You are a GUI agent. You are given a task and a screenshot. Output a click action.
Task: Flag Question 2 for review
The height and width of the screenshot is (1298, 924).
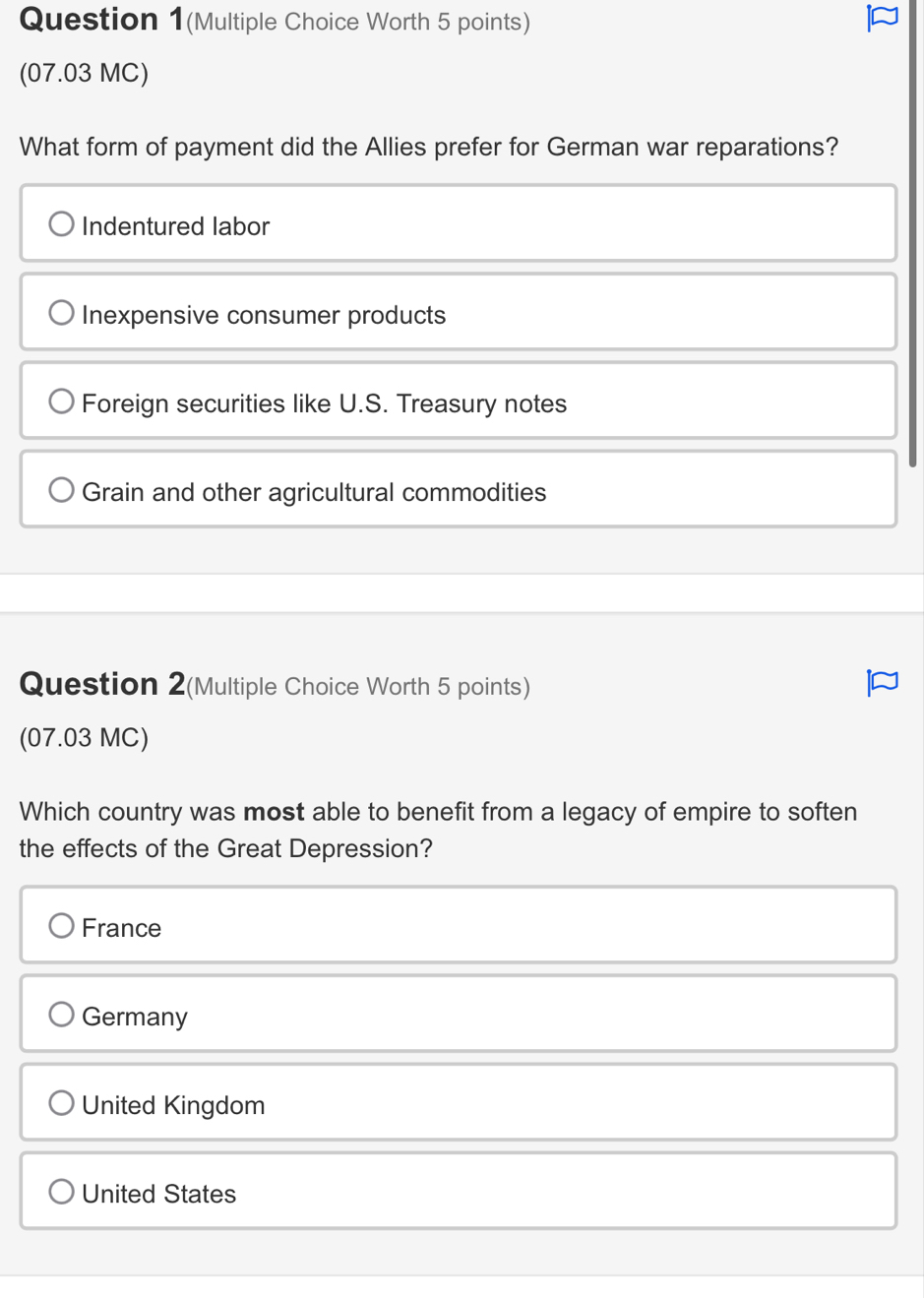[x=882, y=682]
